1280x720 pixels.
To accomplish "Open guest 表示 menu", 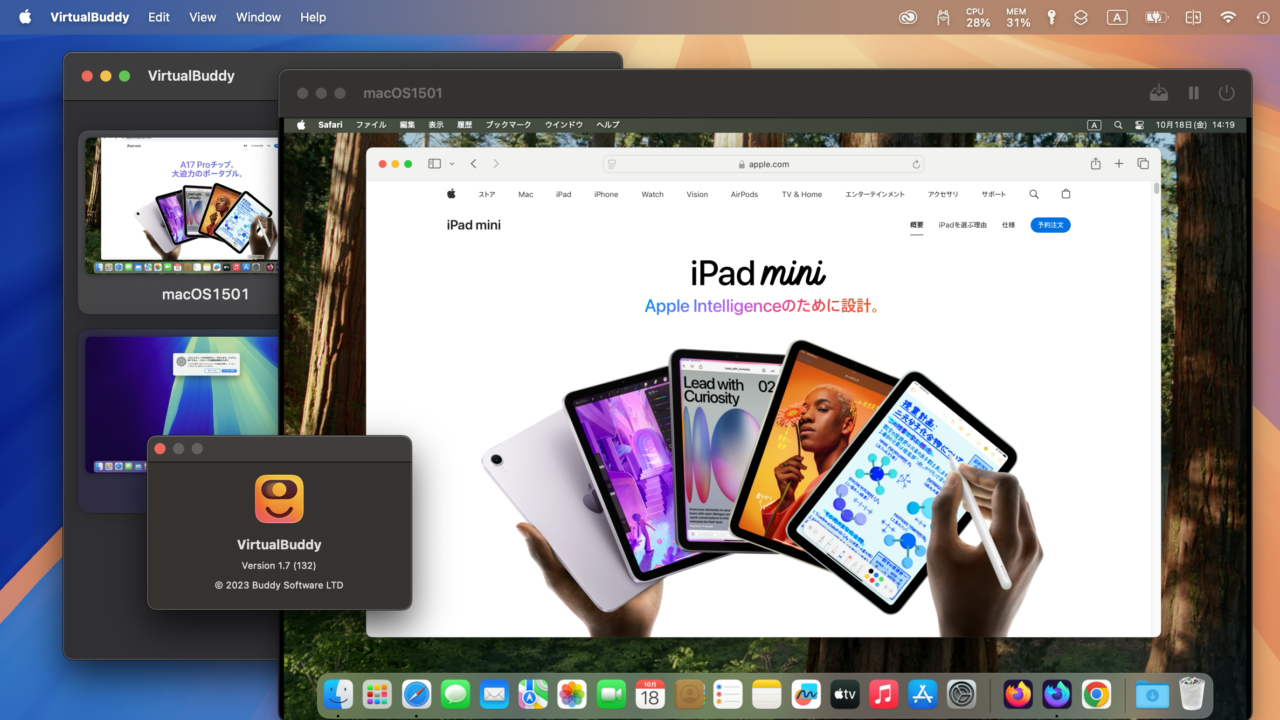I will [436, 125].
